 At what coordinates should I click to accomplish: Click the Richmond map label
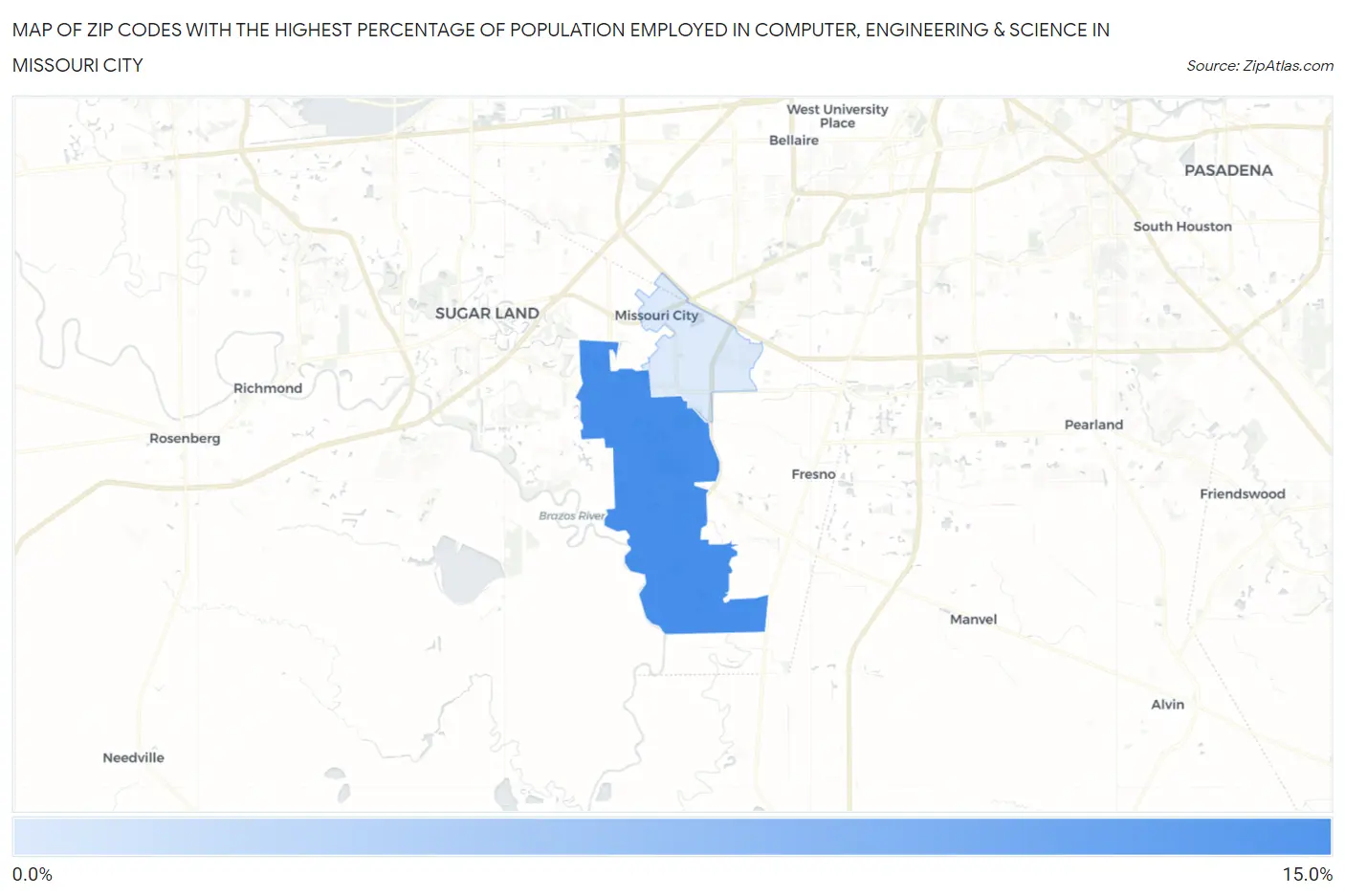[x=268, y=388]
